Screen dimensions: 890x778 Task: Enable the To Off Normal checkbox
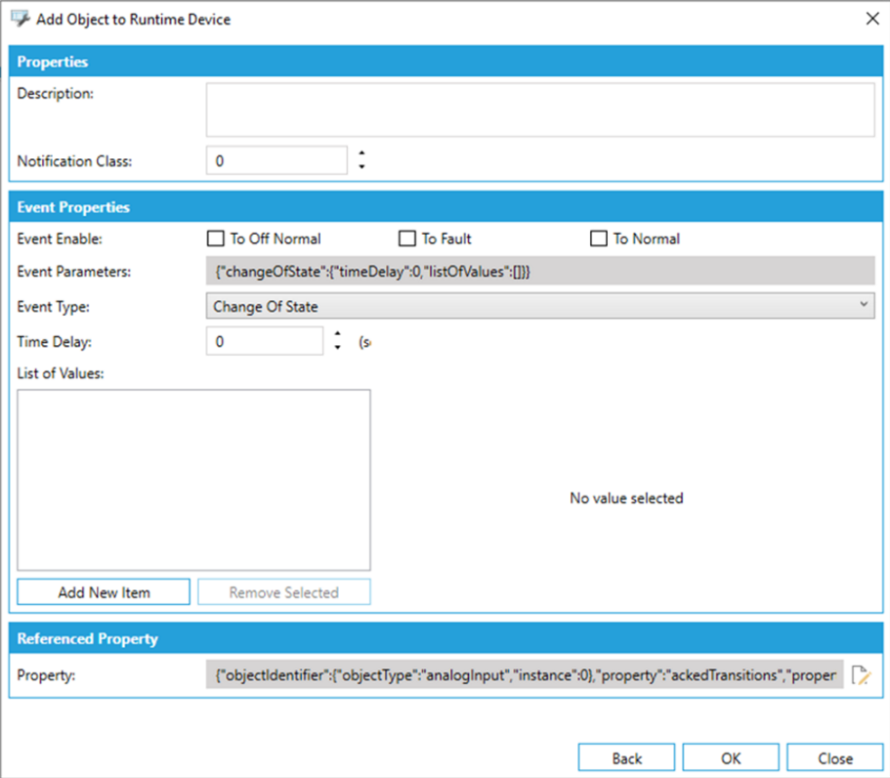(x=214, y=239)
